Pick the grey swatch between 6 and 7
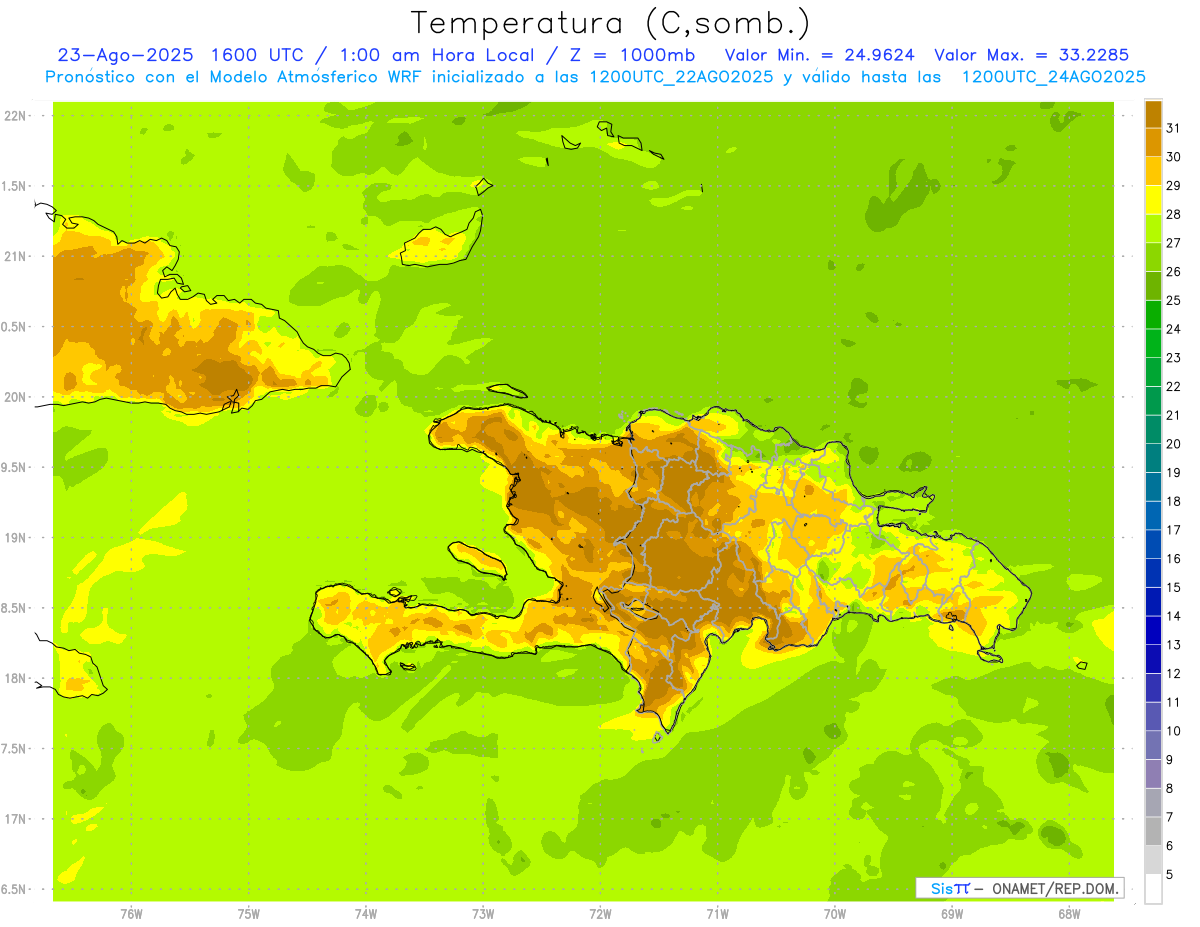The width and height of the screenshot is (1200, 927). point(1153,831)
